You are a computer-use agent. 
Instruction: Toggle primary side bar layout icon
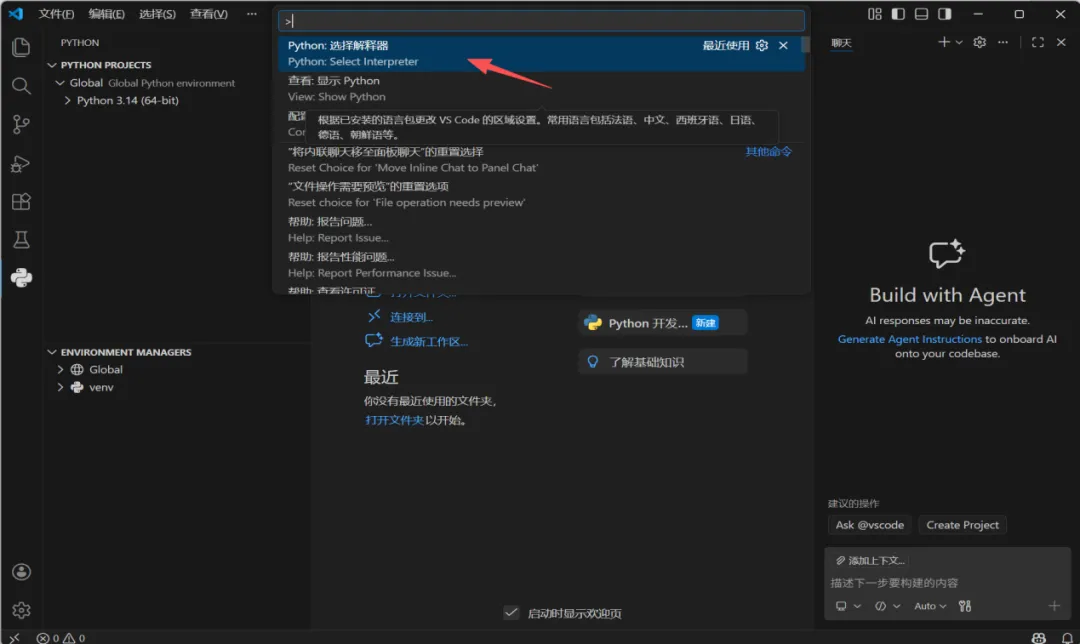point(898,14)
